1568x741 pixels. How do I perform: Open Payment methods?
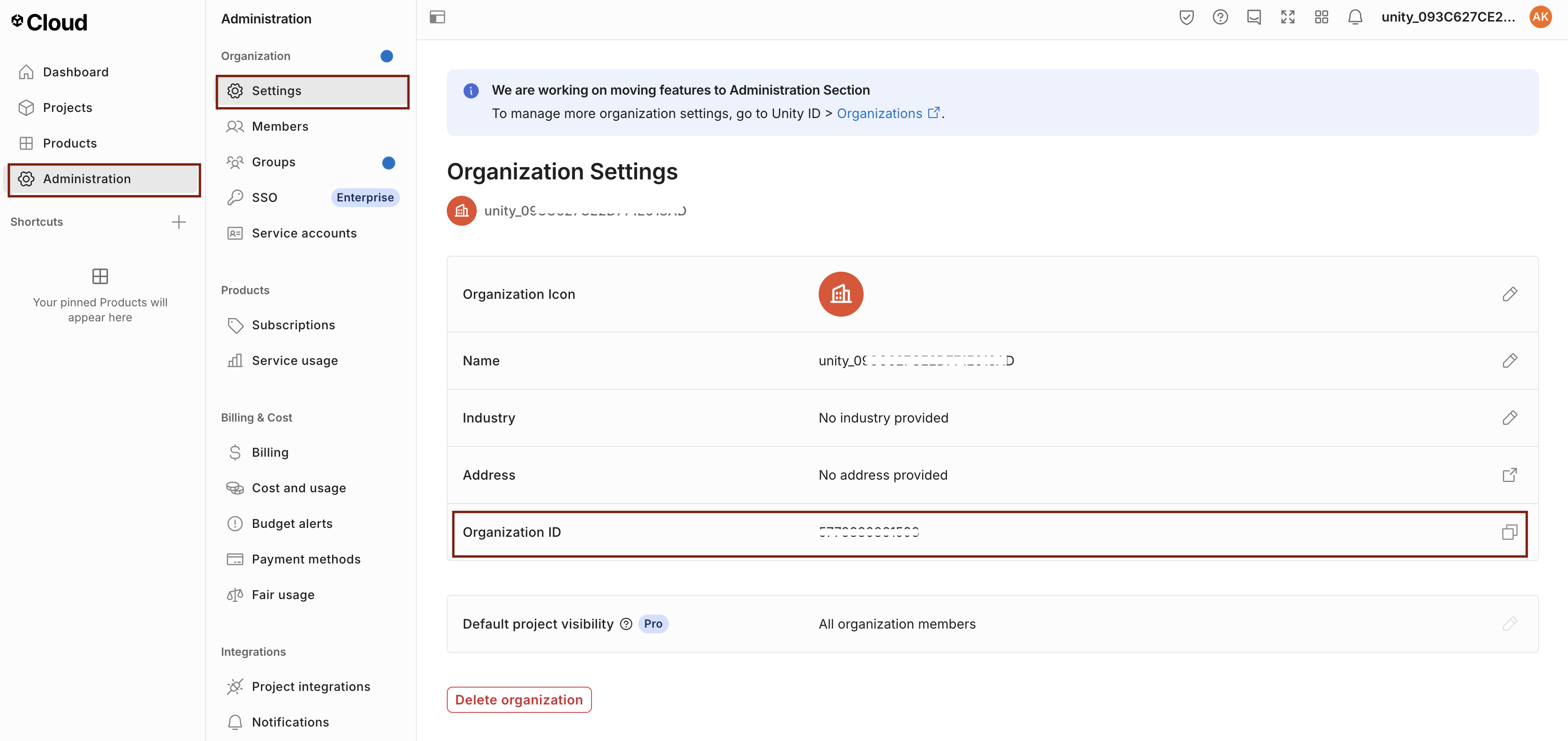tap(312, 560)
